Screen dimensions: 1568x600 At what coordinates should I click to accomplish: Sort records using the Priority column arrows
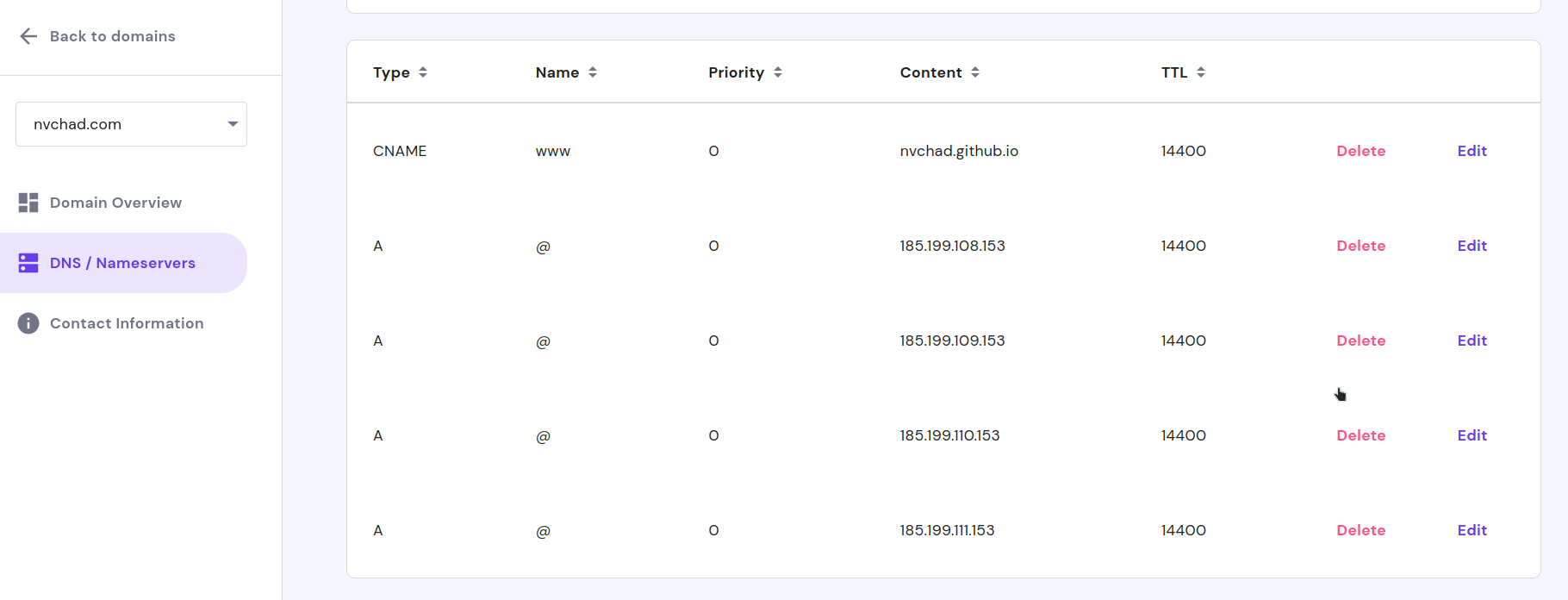778,72
